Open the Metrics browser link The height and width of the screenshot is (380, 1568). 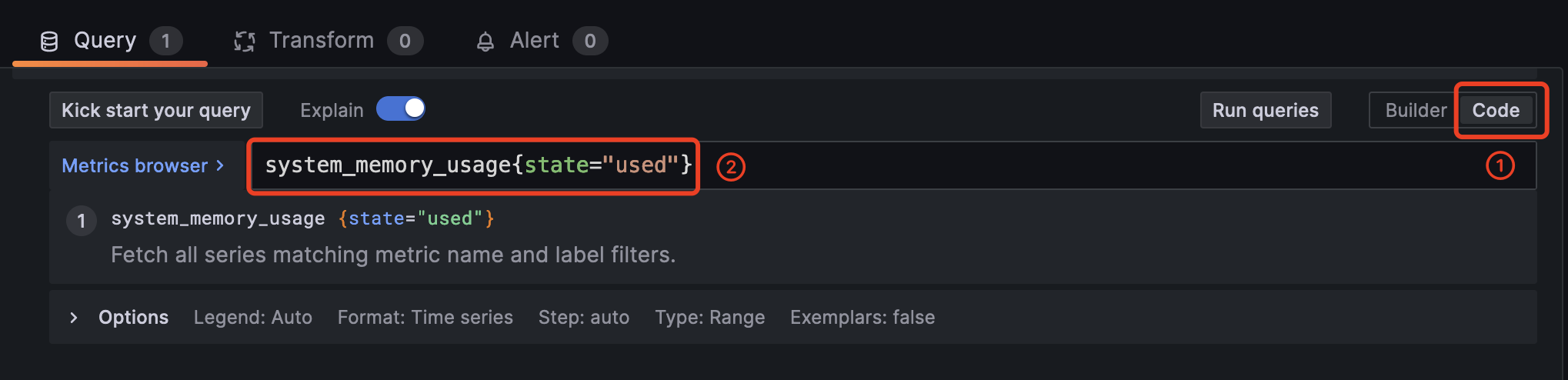point(135,165)
